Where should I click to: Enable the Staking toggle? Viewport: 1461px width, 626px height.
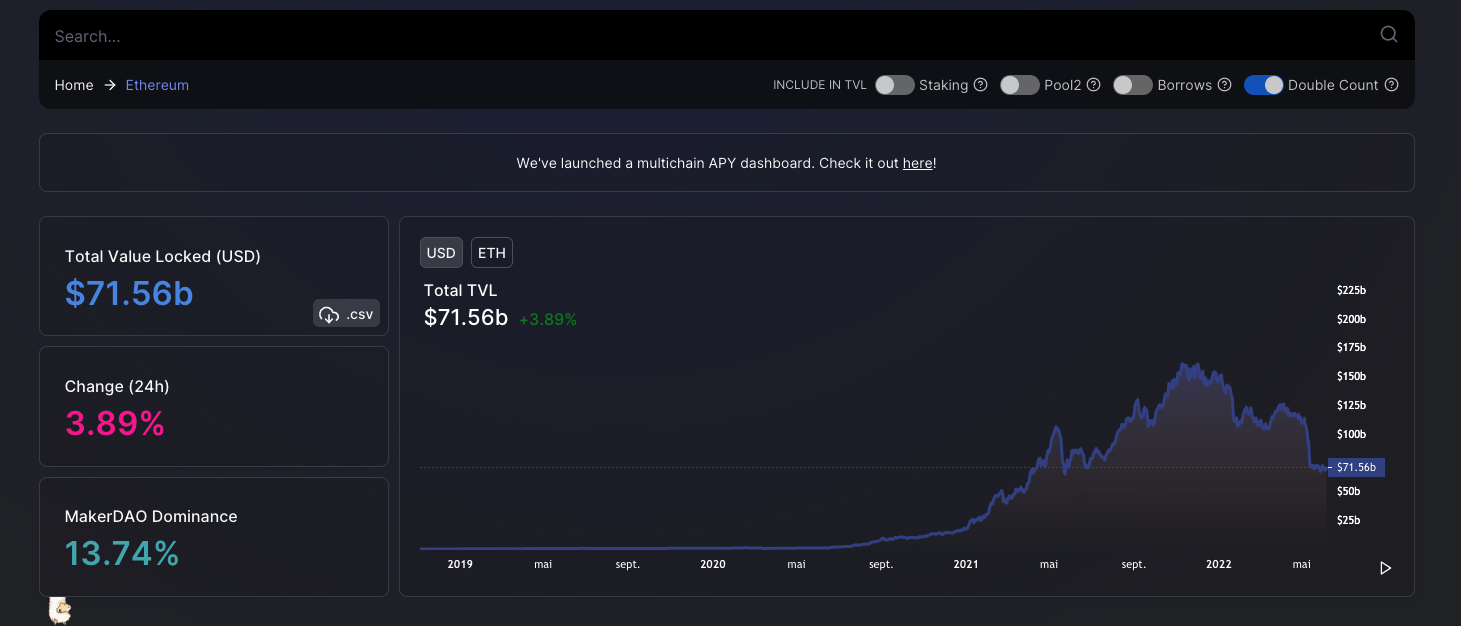[894, 85]
